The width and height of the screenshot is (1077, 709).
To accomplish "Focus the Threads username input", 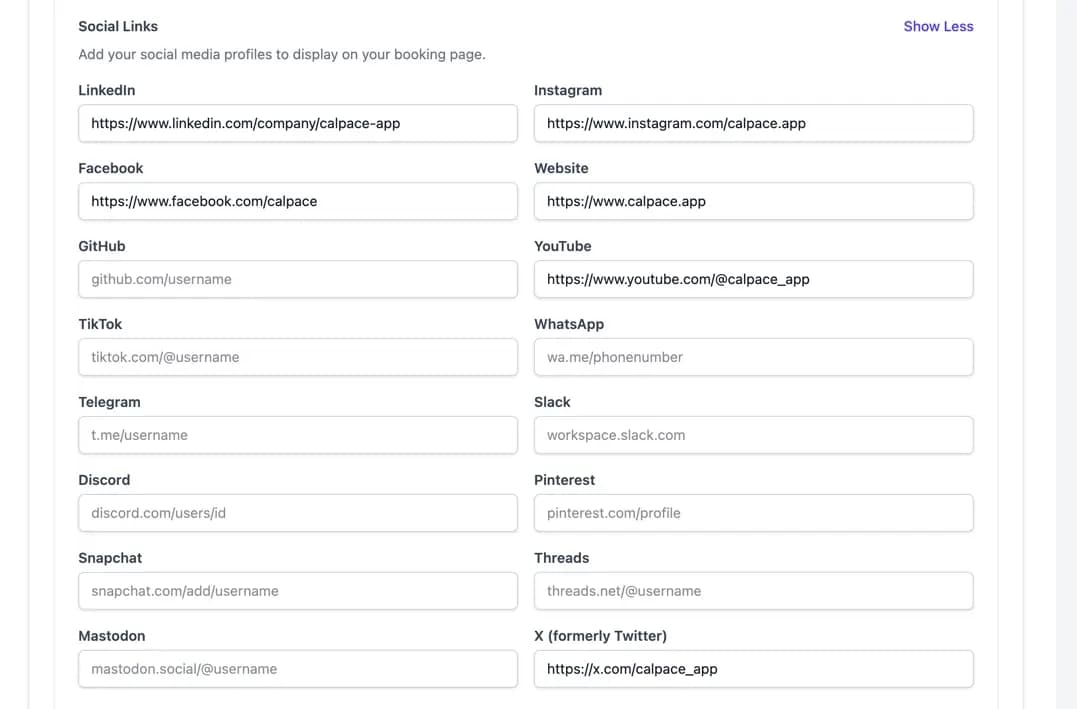I will pyautogui.click(x=753, y=591).
